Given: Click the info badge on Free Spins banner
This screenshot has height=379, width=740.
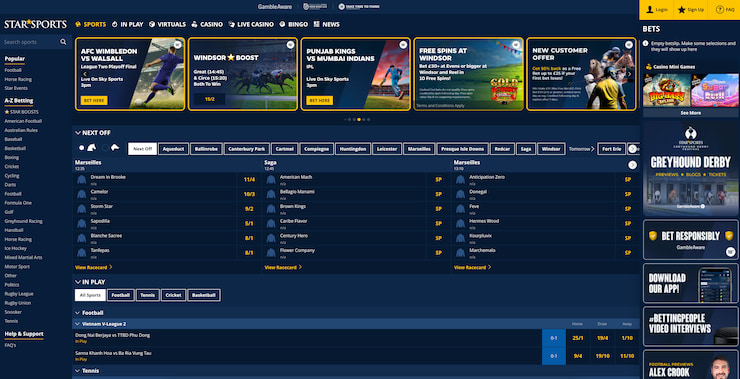Looking at the screenshot, I should (x=516, y=45).
